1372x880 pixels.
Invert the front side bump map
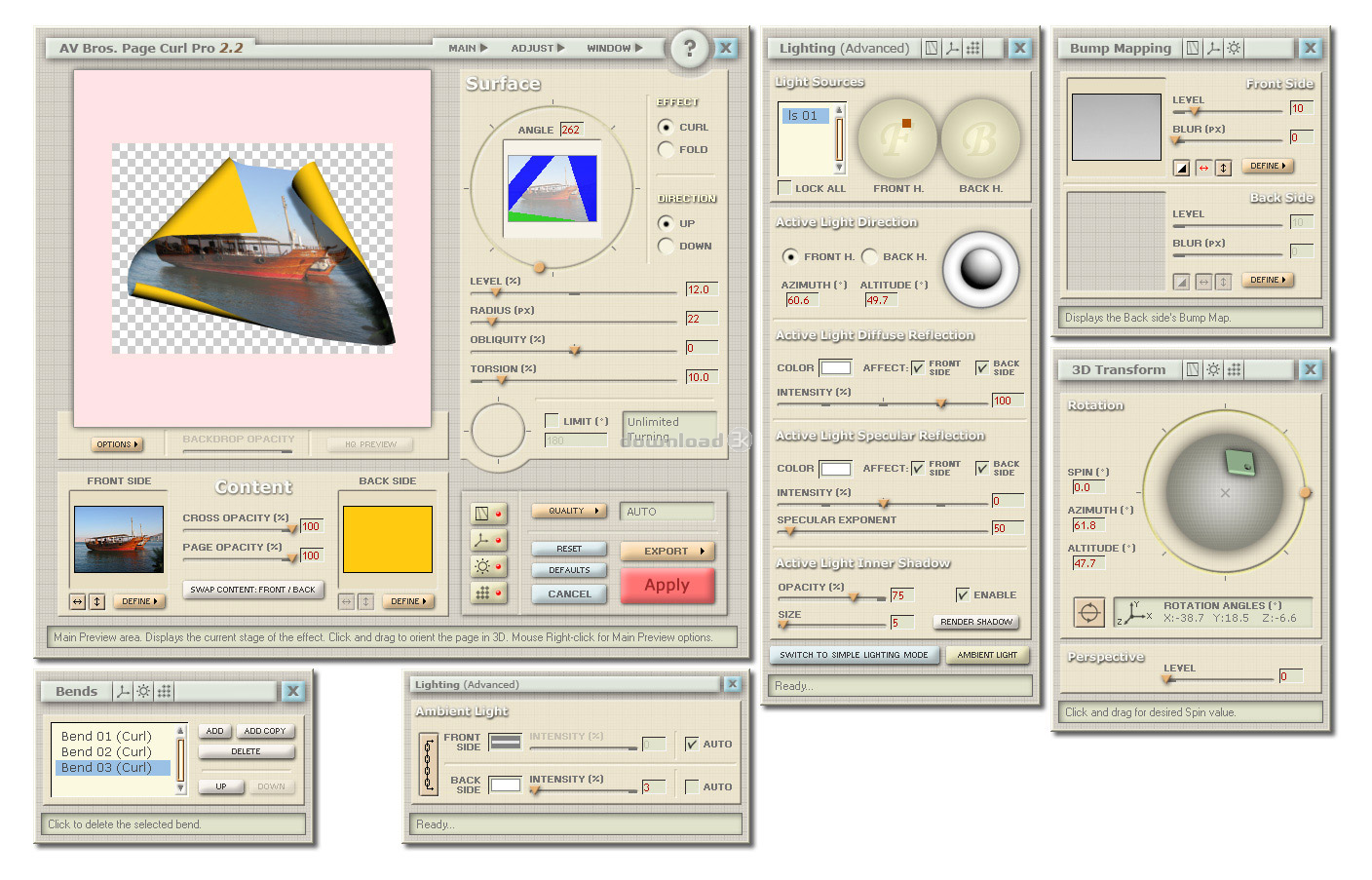click(1182, 168)
